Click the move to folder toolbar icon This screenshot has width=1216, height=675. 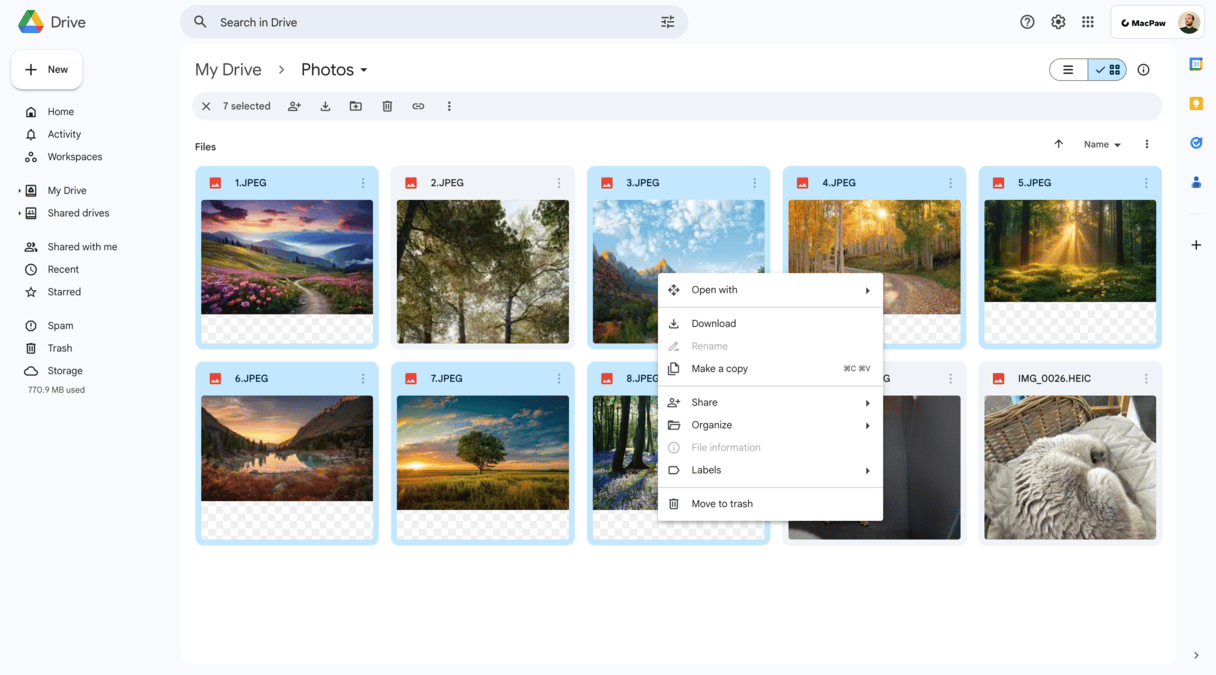[356, 106]
